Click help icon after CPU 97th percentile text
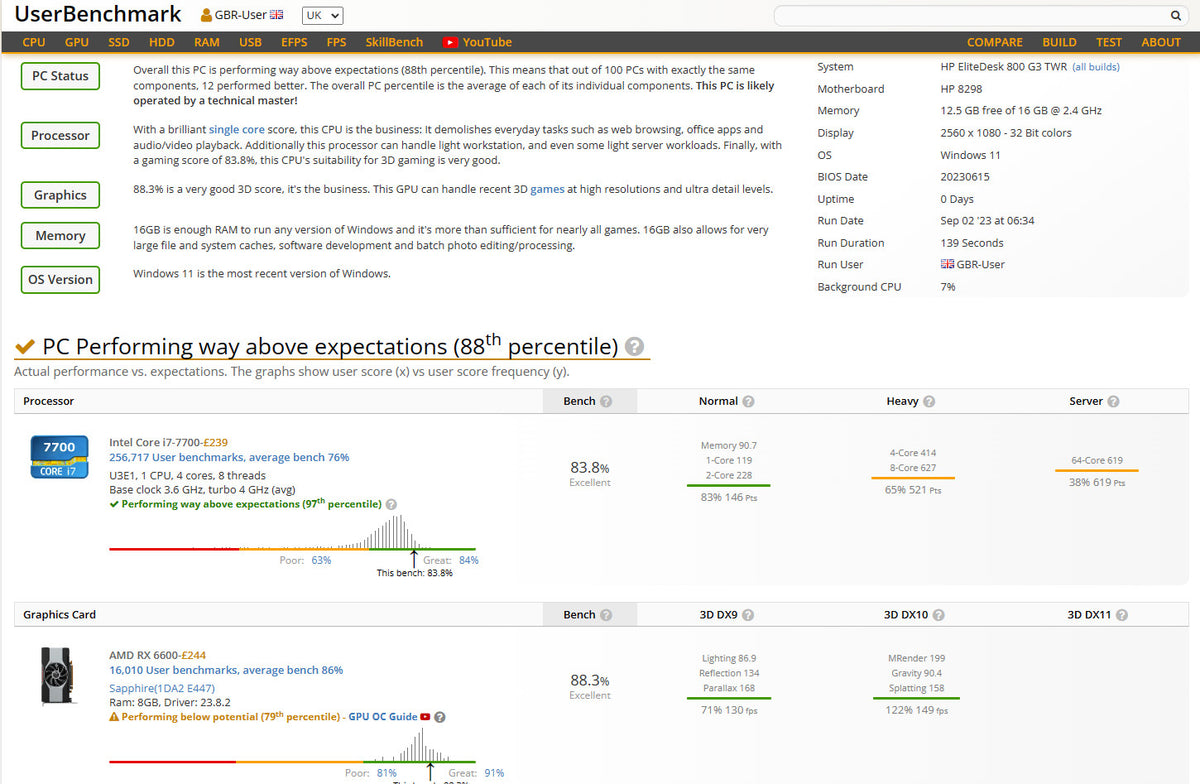Viewport: 1200px width, 784px height. pos(391,505)
